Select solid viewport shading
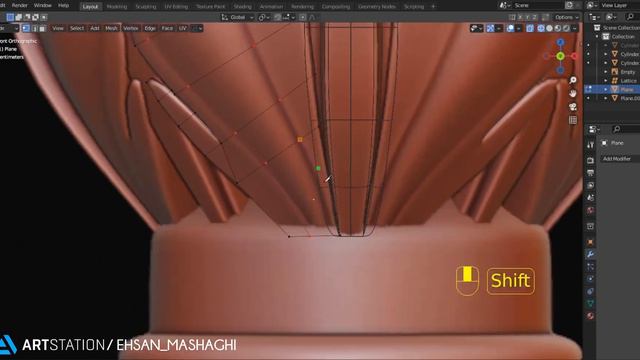This screenshot has width=640, height=360. (549, 28)
